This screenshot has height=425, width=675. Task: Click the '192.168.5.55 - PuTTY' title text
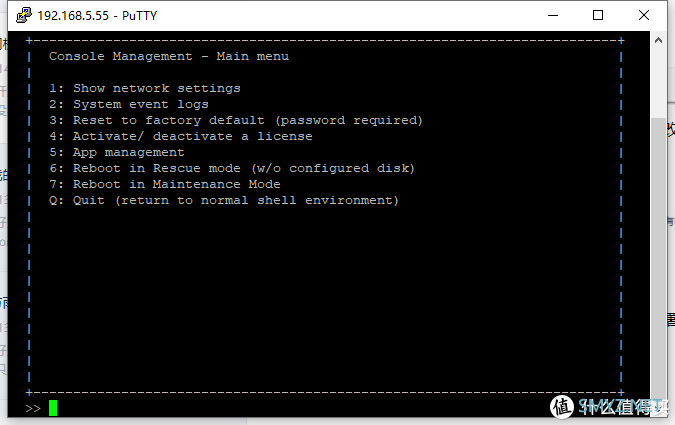coord(97,16)
